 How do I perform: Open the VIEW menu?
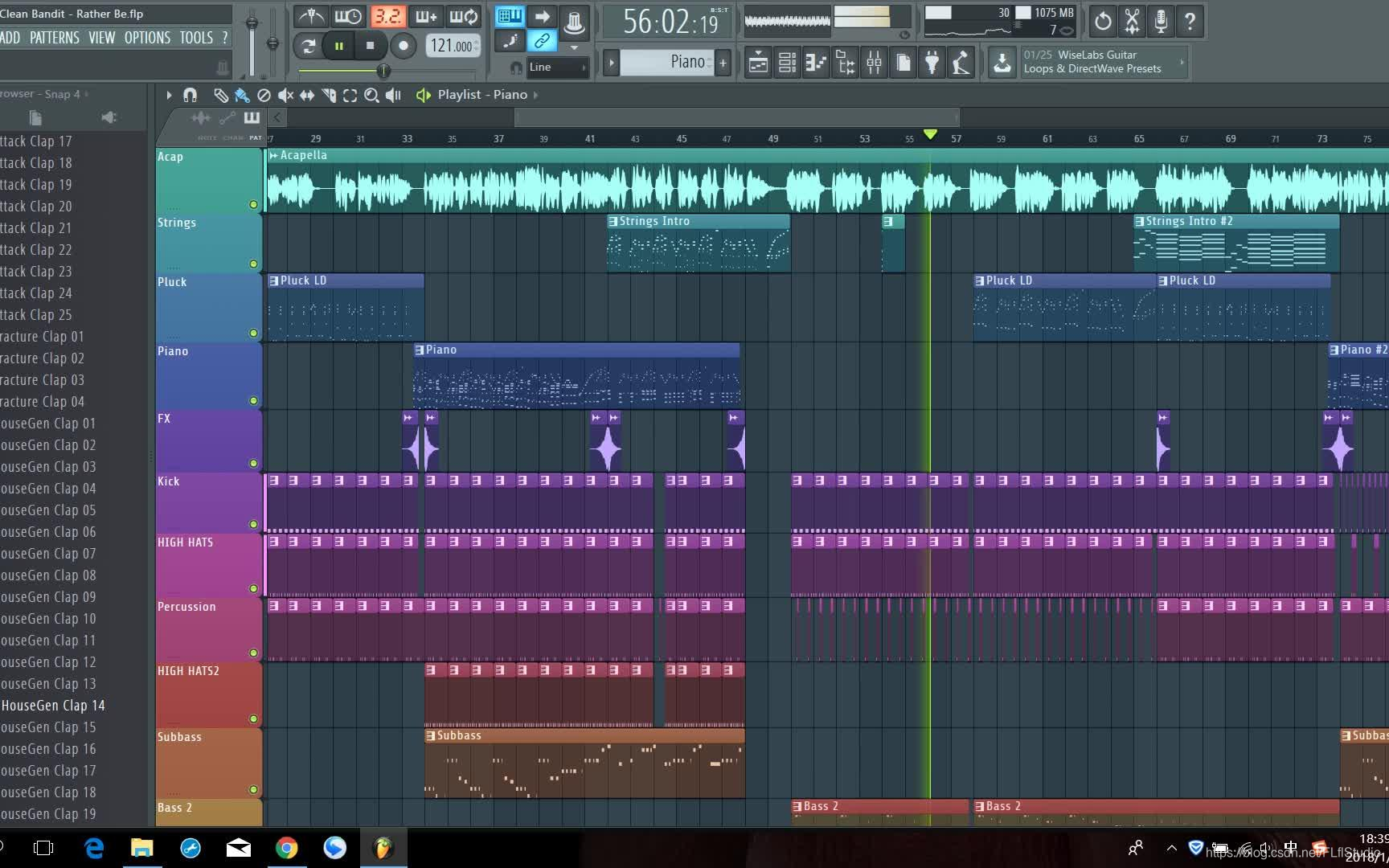[102, 38]
